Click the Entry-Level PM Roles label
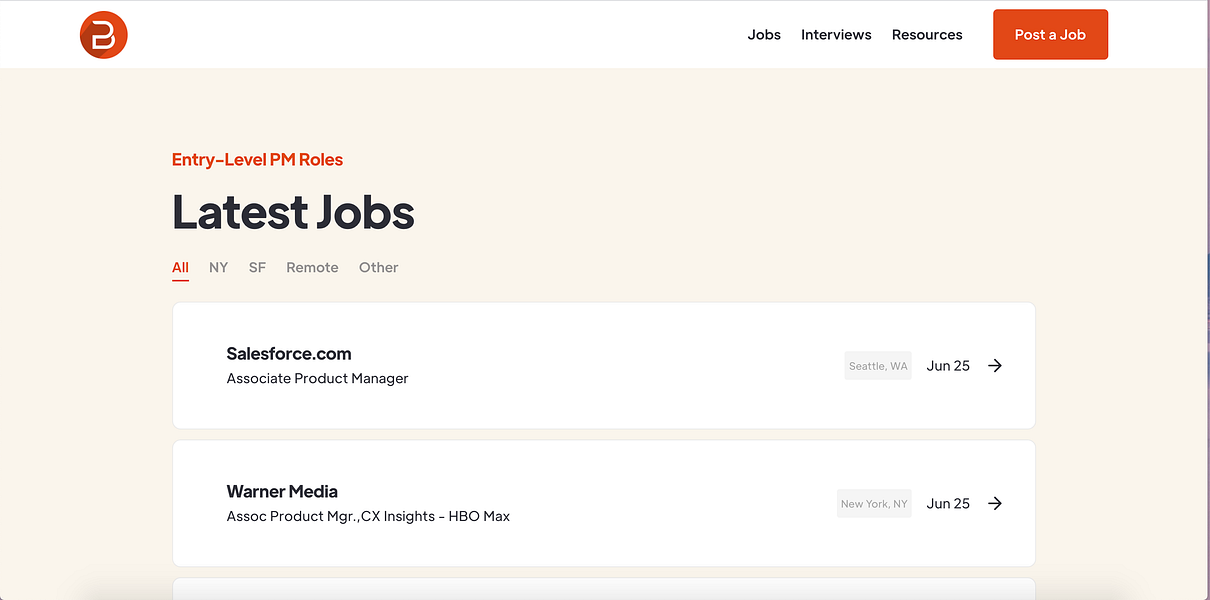 coord(257,160)
